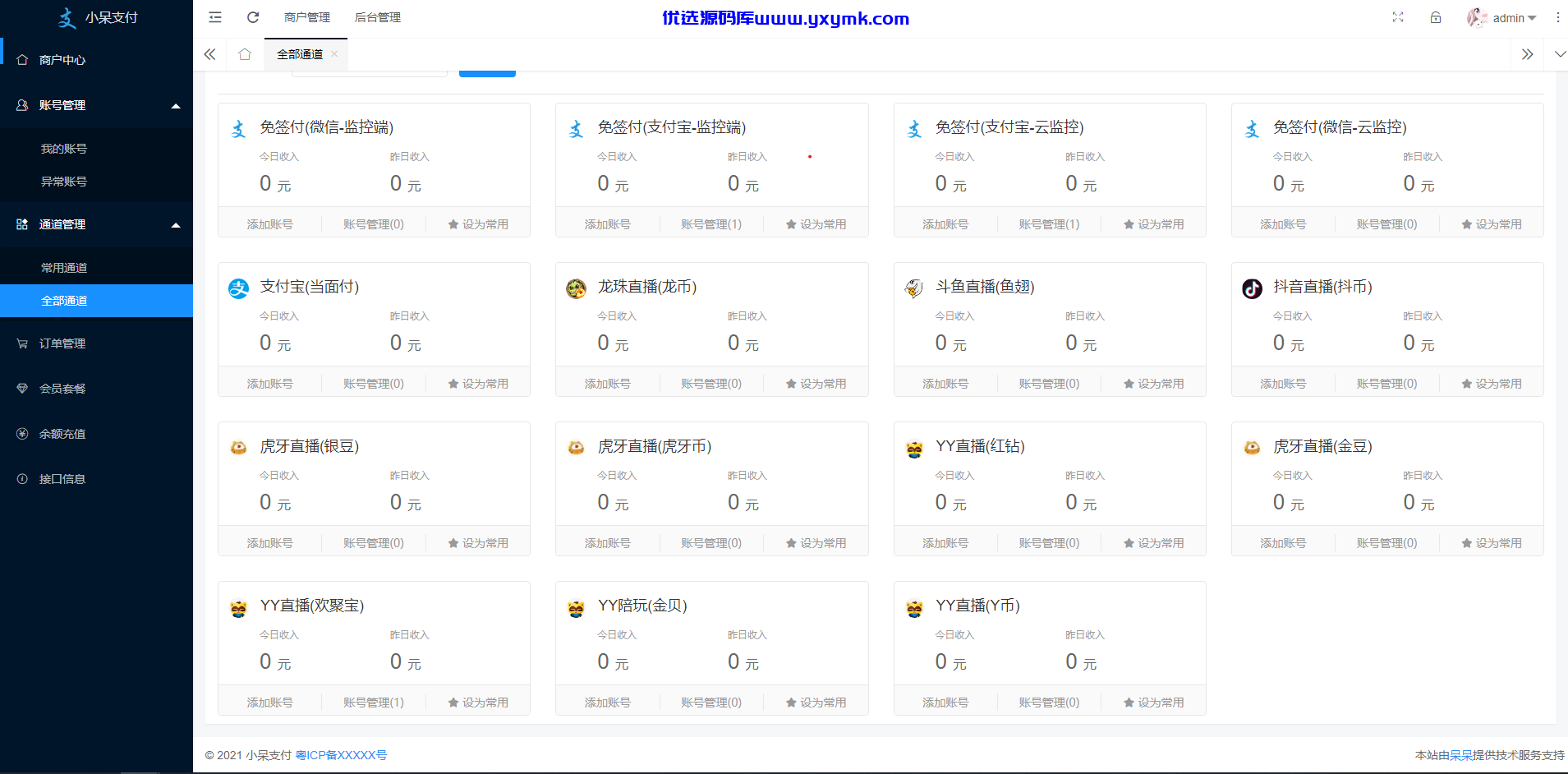Click the home tab icon
This screenshot has height=774, width=1568.
[x=245, y=54]
